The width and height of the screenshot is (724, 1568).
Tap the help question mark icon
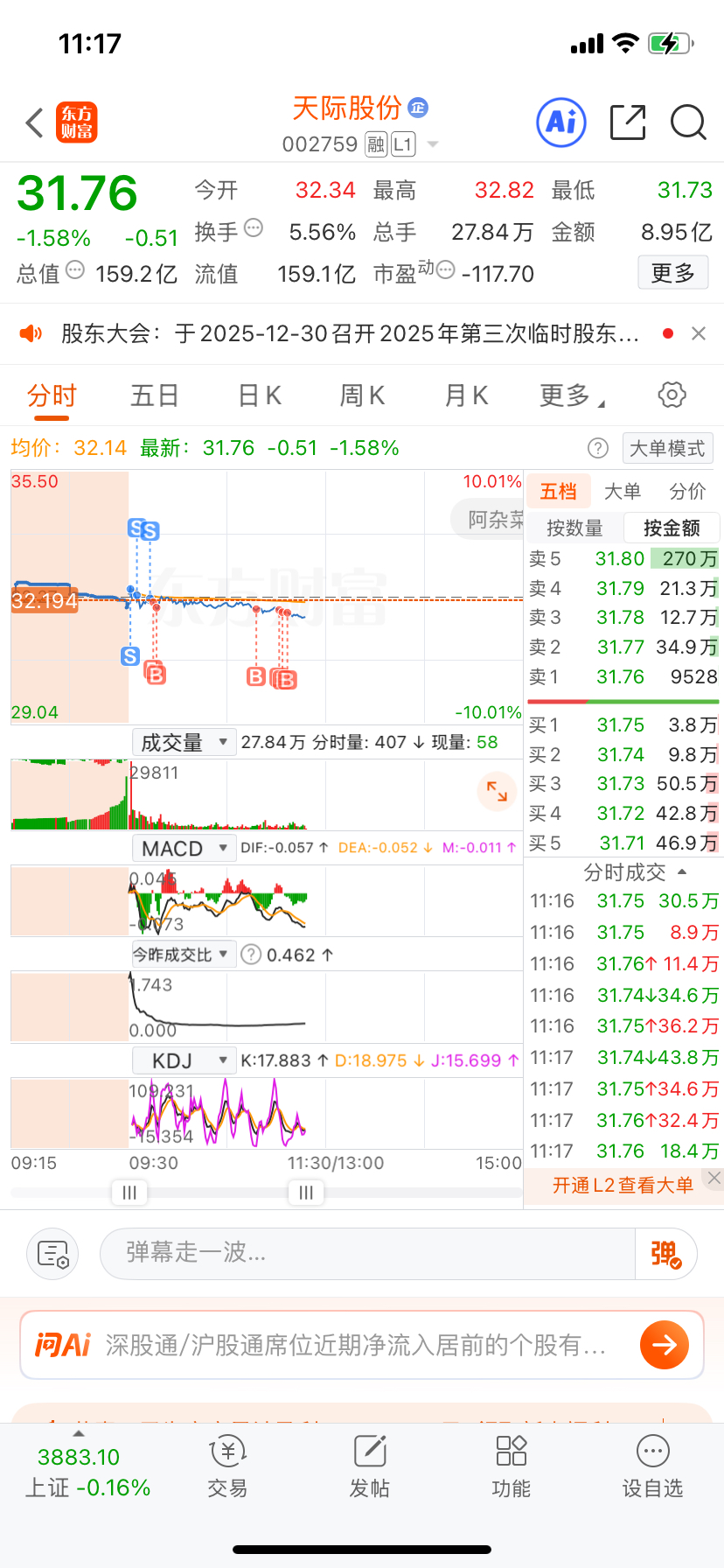[x=598, y=449]
